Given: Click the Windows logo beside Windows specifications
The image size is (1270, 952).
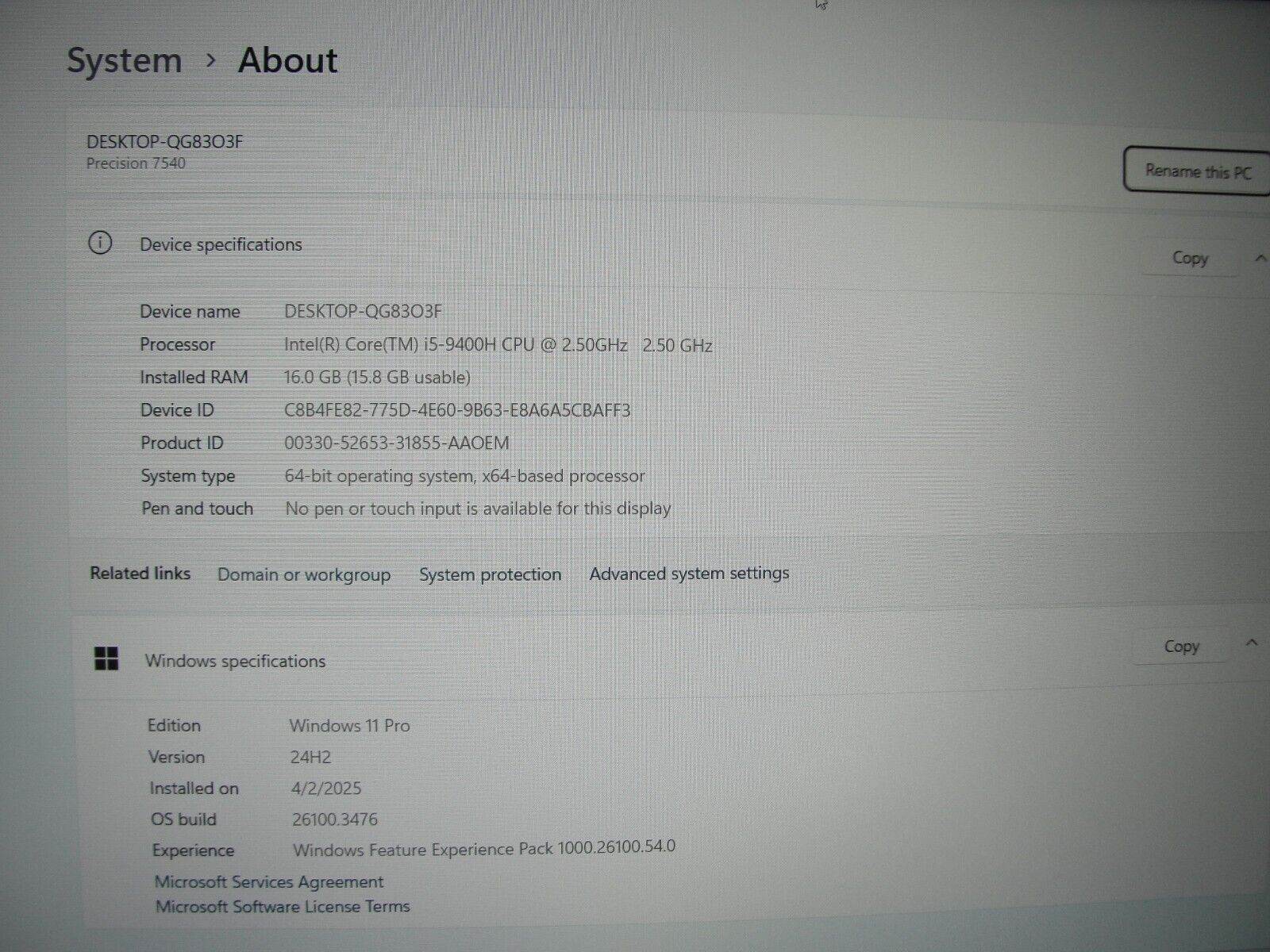Looking at the screenshot, I should (x=106, y=658).
